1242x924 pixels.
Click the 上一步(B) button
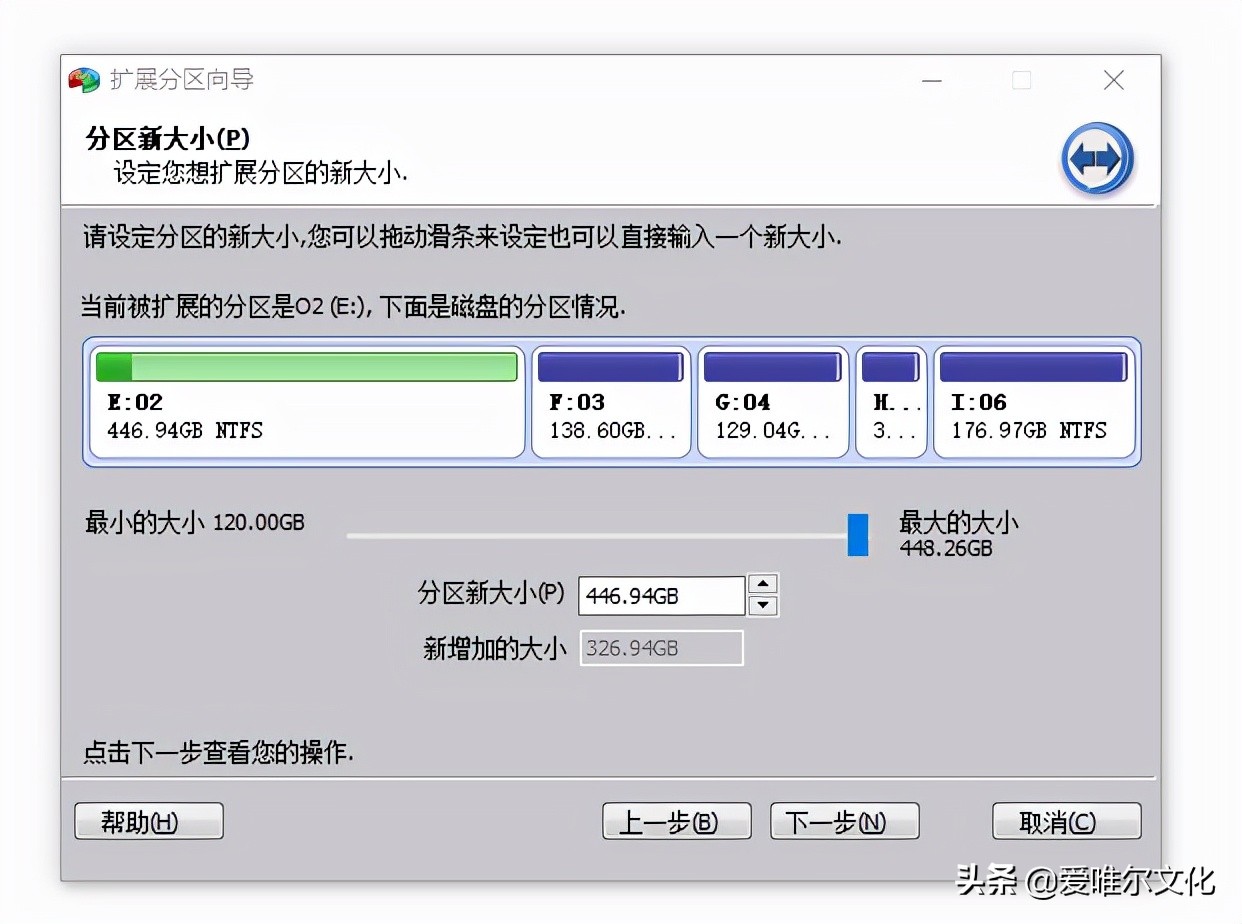tap(677, 821)
